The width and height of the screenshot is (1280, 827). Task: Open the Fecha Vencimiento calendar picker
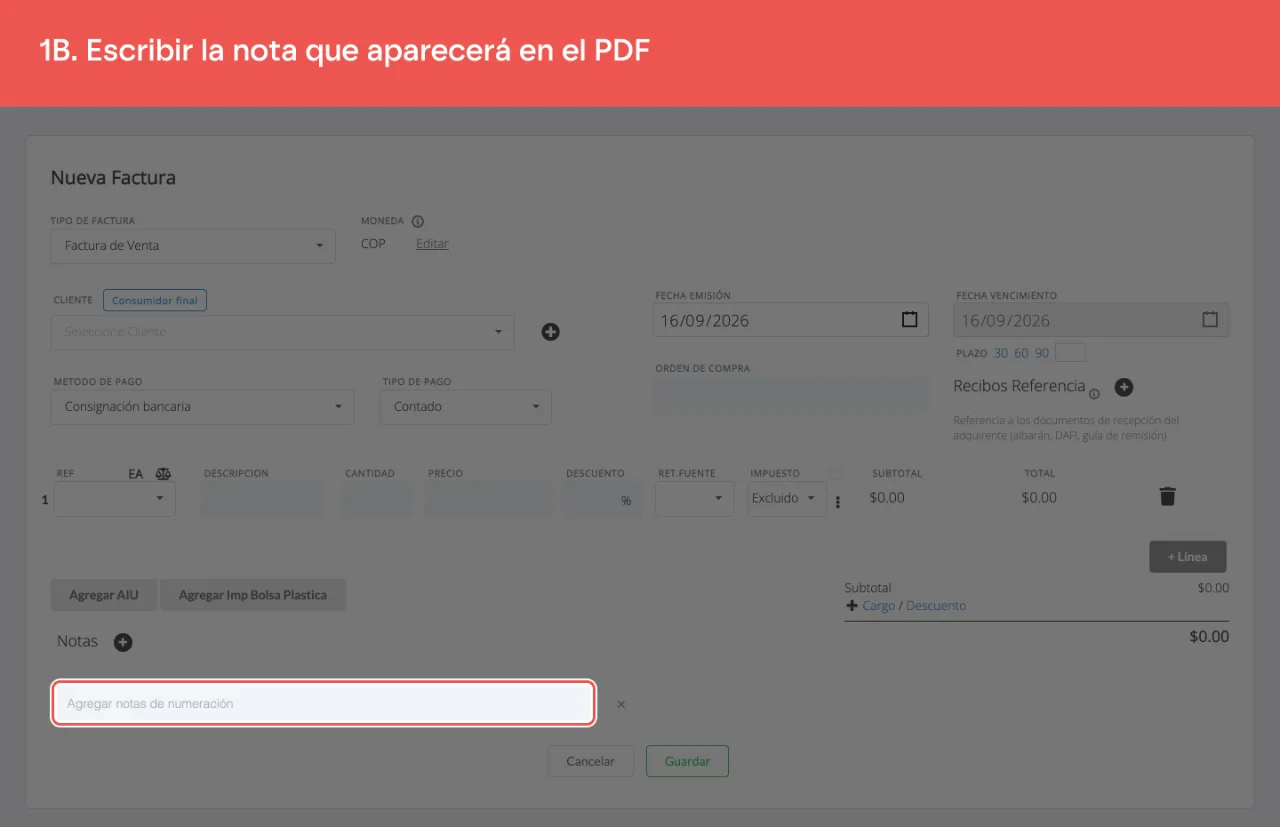click(x=1210, y=320)
